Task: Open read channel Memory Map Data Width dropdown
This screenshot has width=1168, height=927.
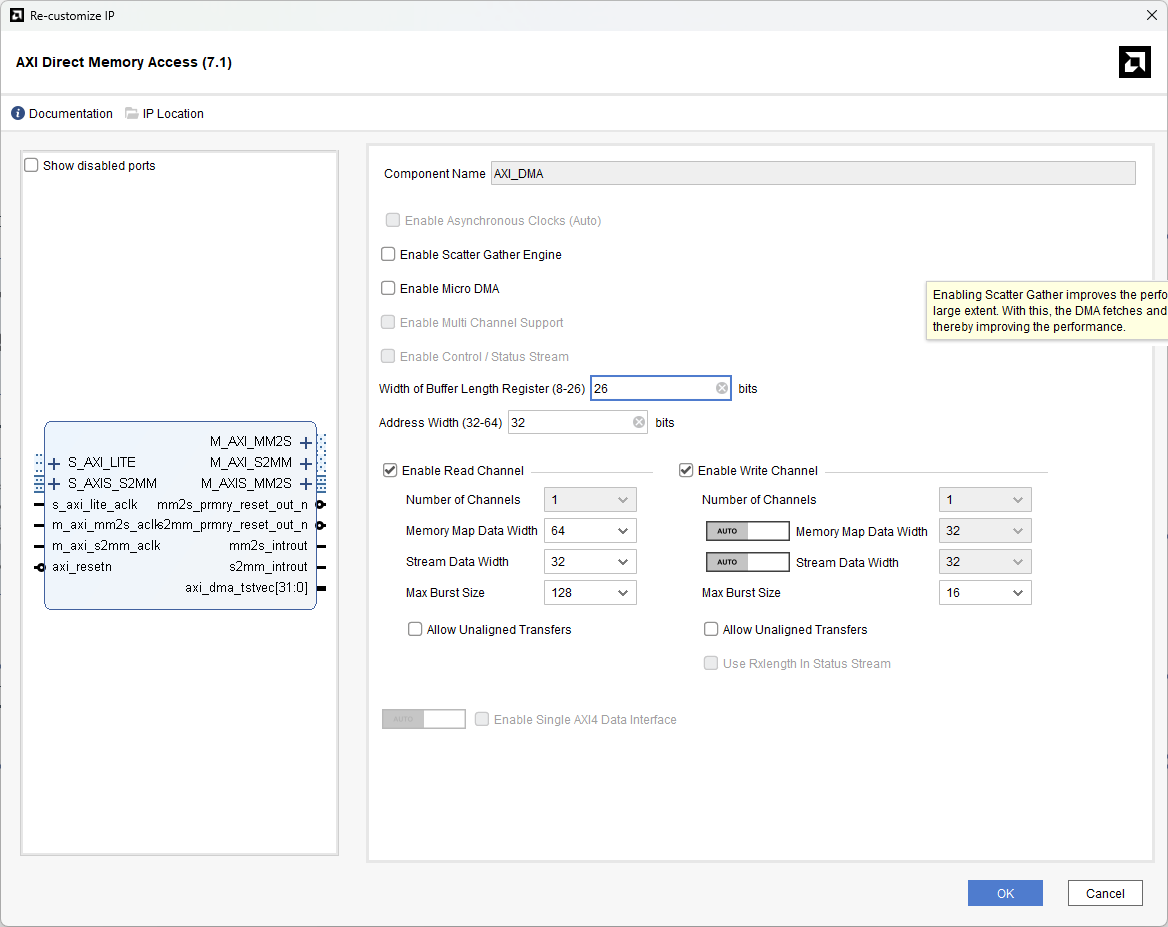Action: pyautogui.click(x=590, y=531)
